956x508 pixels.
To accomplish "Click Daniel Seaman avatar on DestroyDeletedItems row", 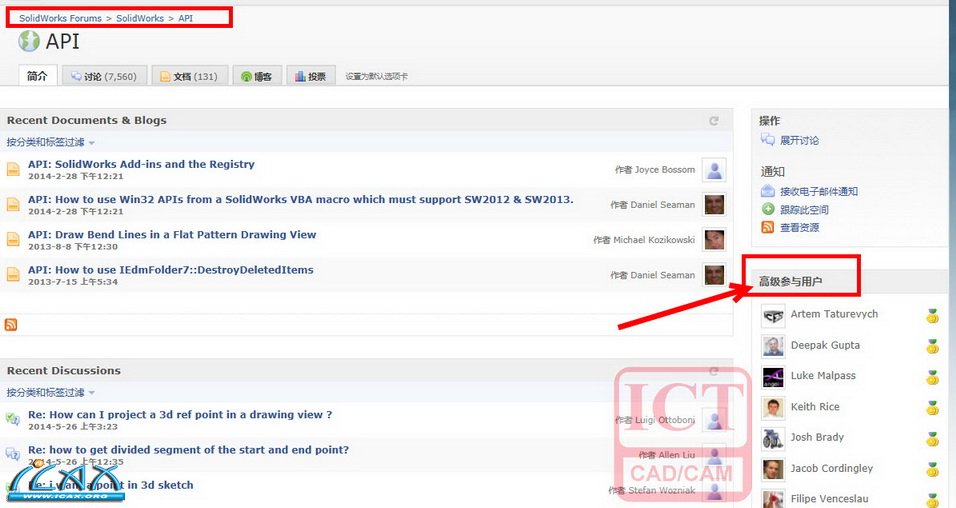I will pos(714,276).
